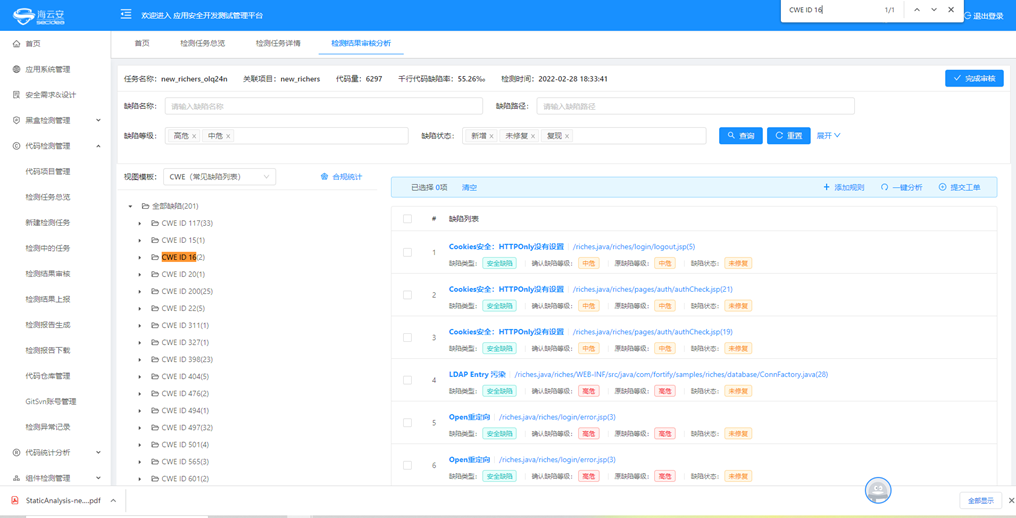This screenshot has height=518, width=1016.
Task: Click 清空 to clear selection
Action: point(469,187)
